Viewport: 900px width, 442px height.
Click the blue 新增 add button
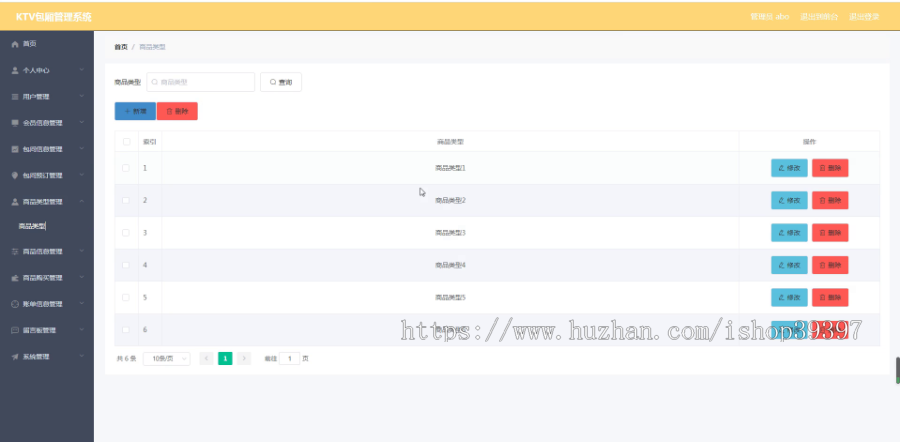(x=135, y=111)
